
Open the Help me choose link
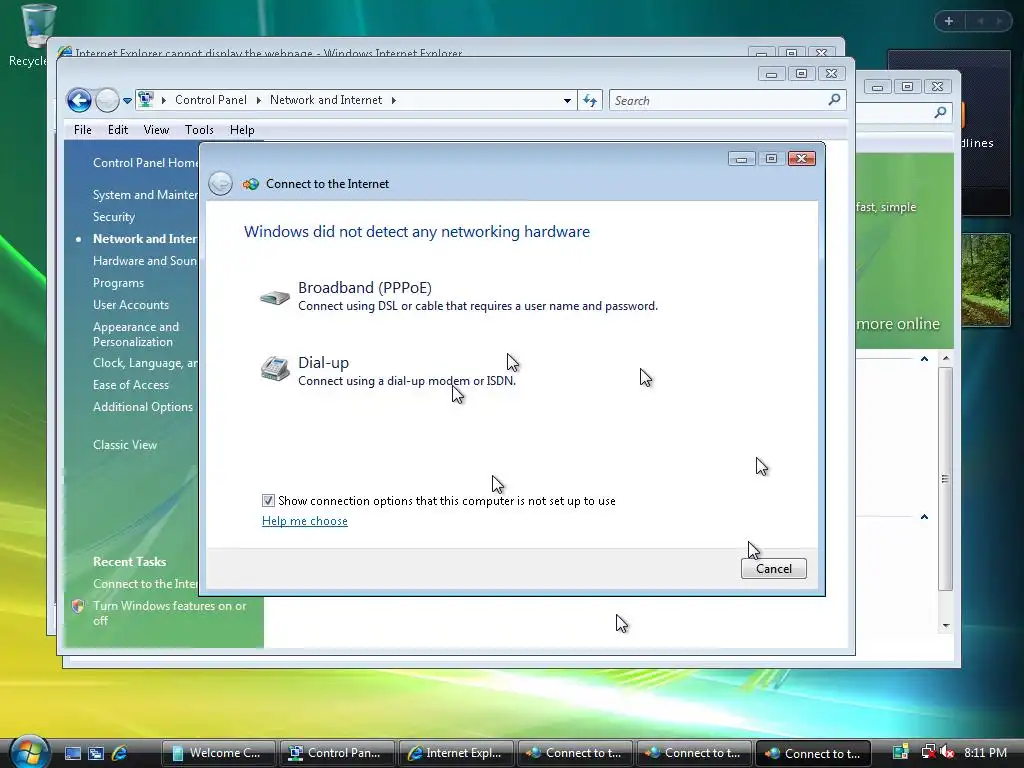tap(304, 520)
